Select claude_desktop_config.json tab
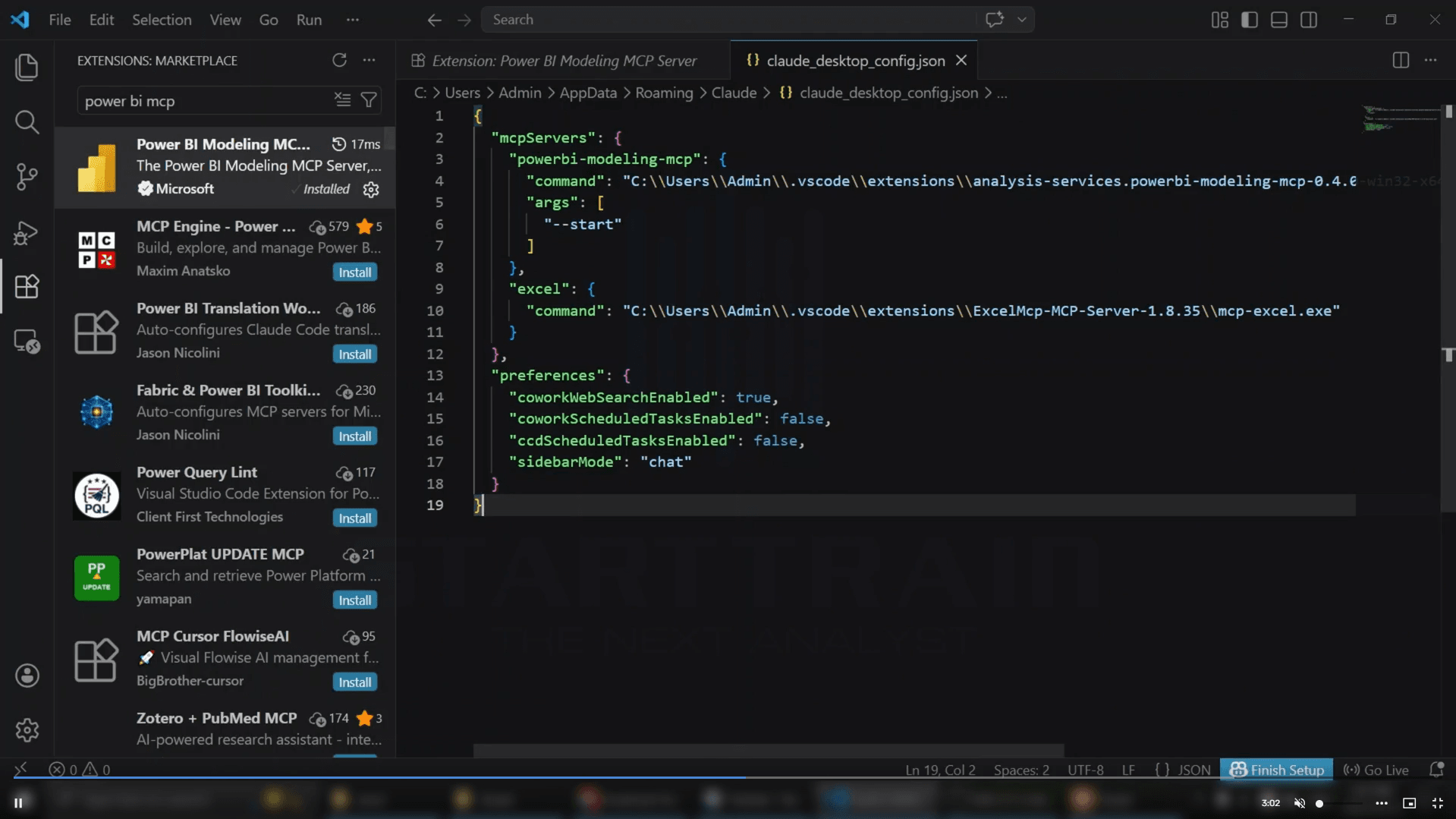 coord(854,61)
